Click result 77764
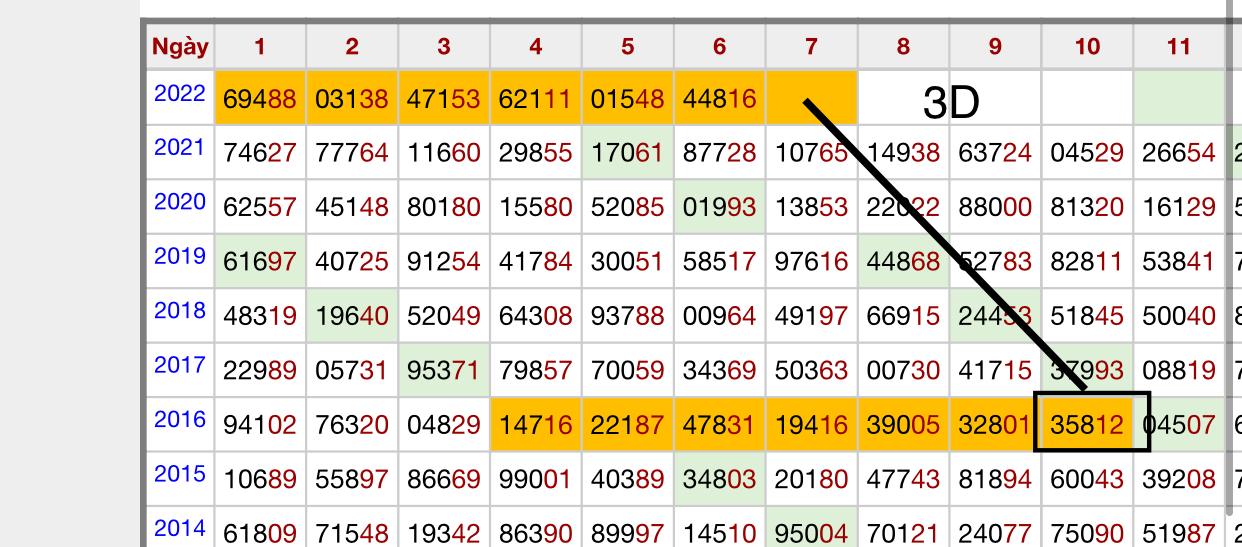1242x547 pixels. pos(352,153)
